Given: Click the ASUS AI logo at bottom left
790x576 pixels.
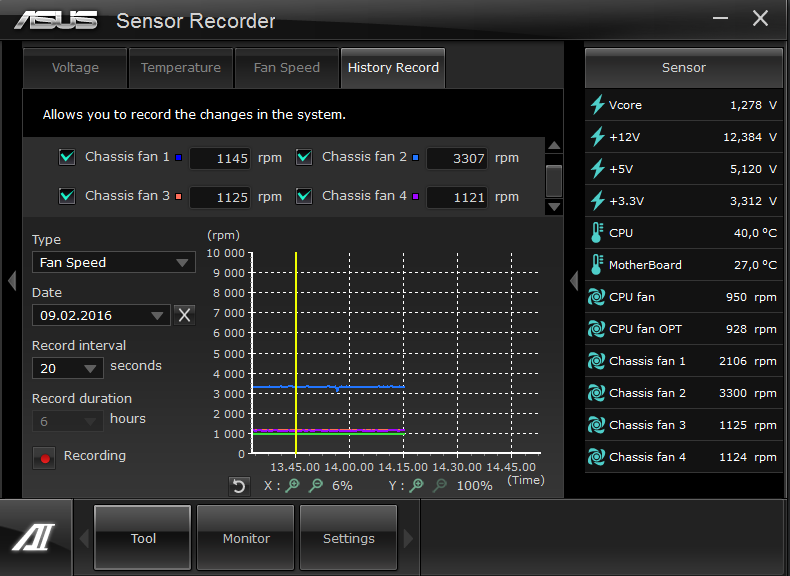Looking at the screenshot, I should 34,537.
